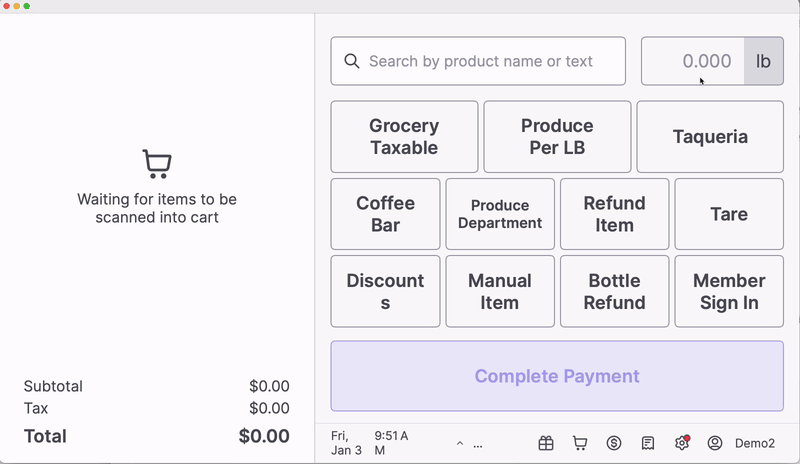Select the Coffee Bar button
The image size is (800, 464).
point(385,214)
